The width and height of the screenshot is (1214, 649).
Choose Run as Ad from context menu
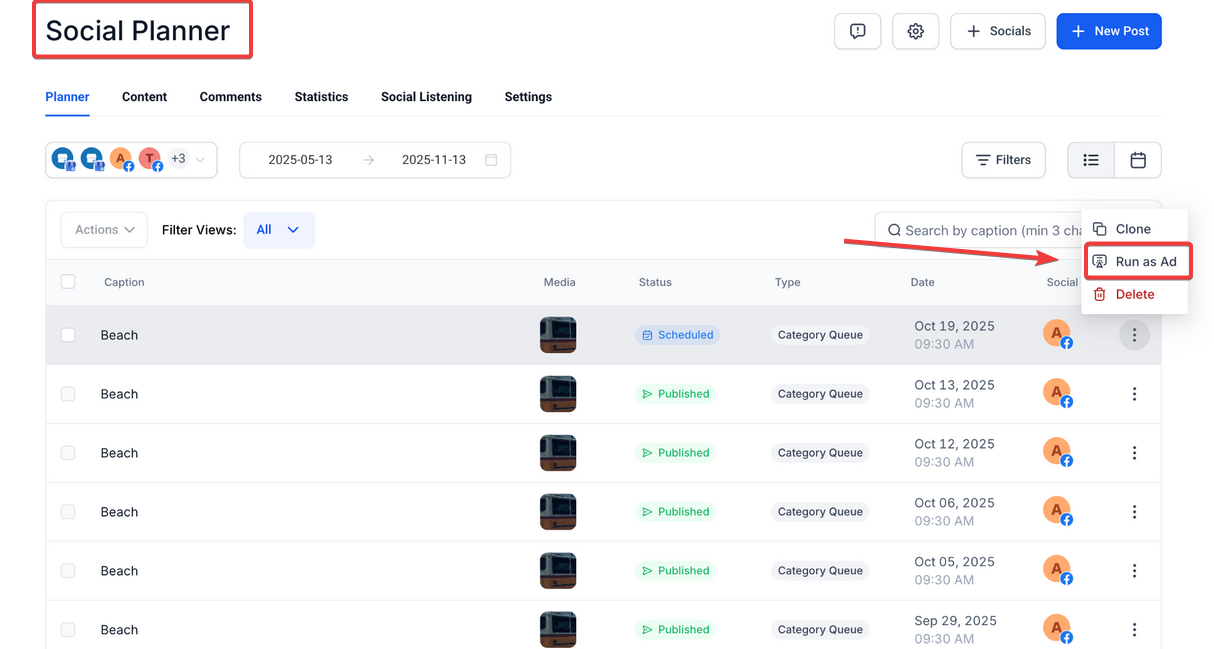[x=1136, y=262]
